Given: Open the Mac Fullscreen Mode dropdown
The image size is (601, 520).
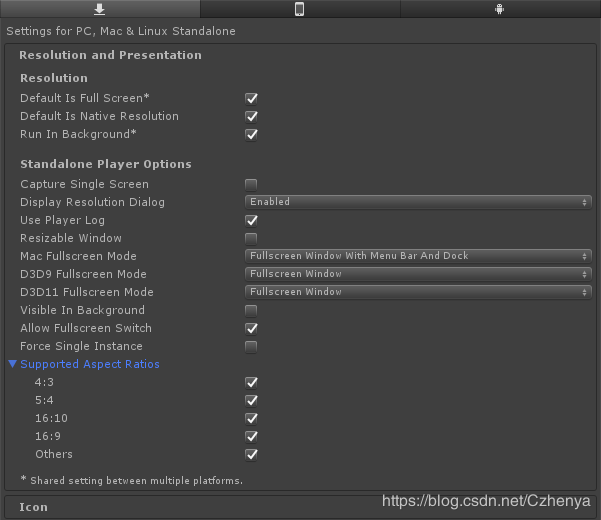Looking at the screenshot, I should click(x=419, y=256).
